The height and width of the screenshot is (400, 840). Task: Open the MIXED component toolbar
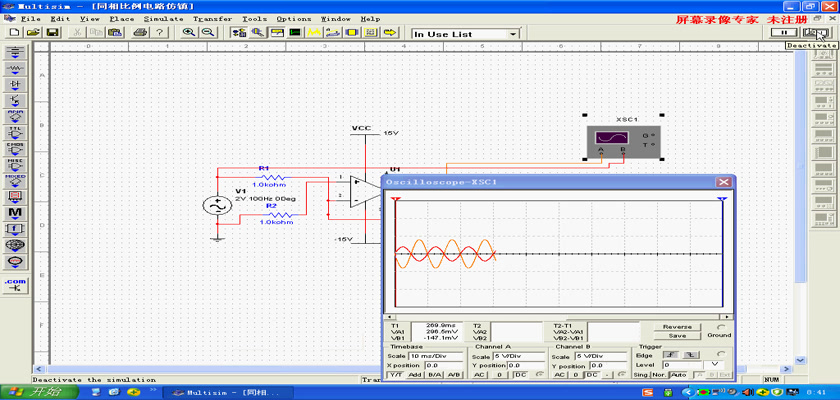click(16, 180)
